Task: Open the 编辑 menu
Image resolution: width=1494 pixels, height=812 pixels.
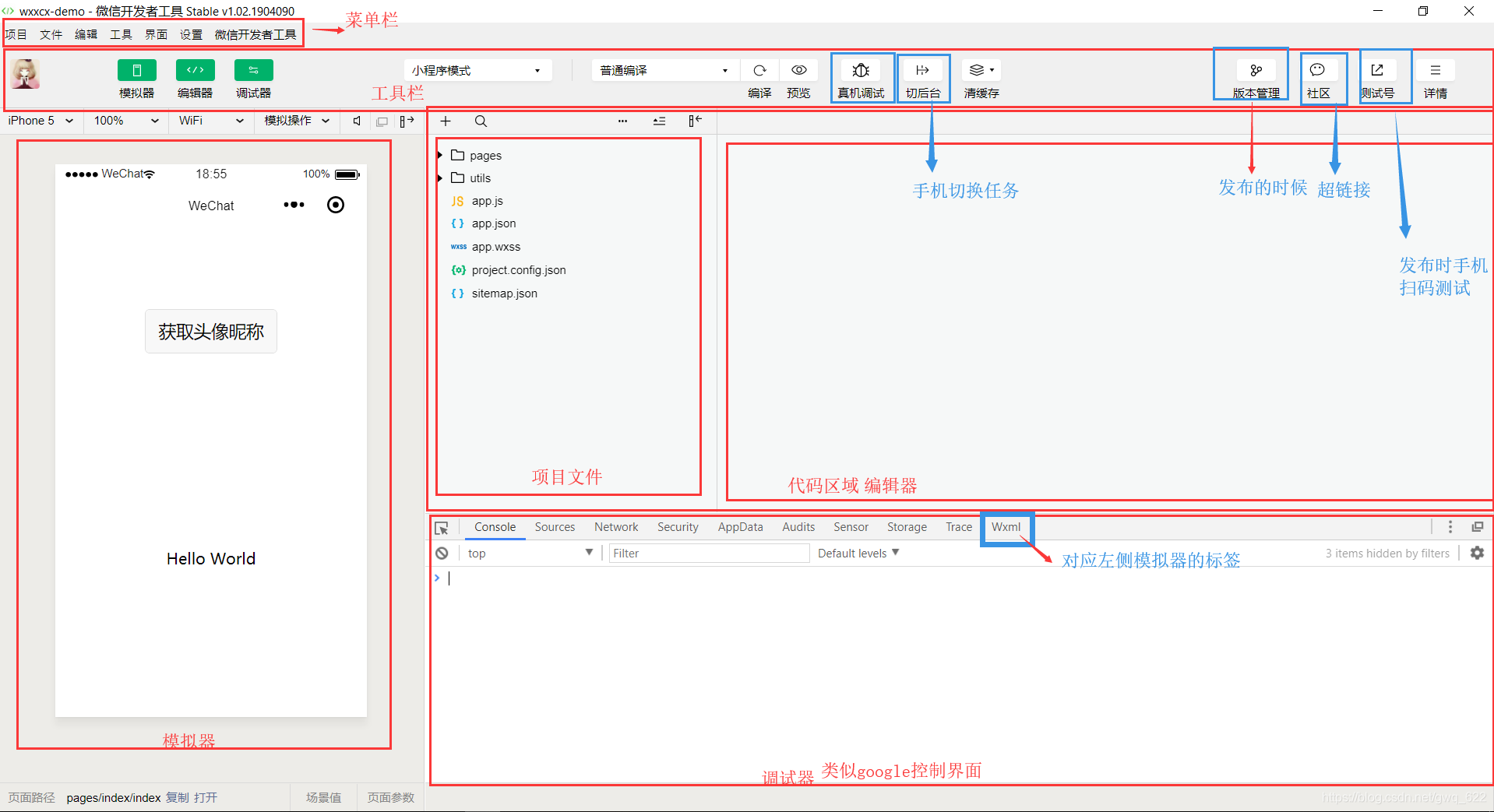Action: 86,34
